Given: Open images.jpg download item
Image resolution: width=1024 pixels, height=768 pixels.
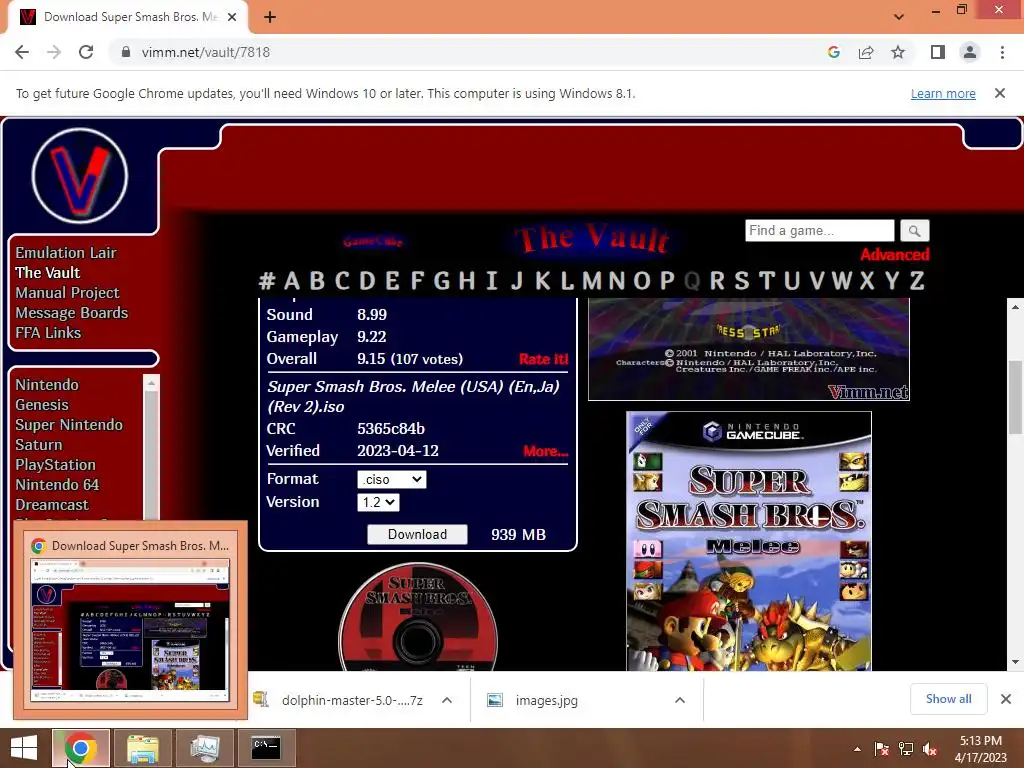Looking at the screenshot, I should [534, 700].
